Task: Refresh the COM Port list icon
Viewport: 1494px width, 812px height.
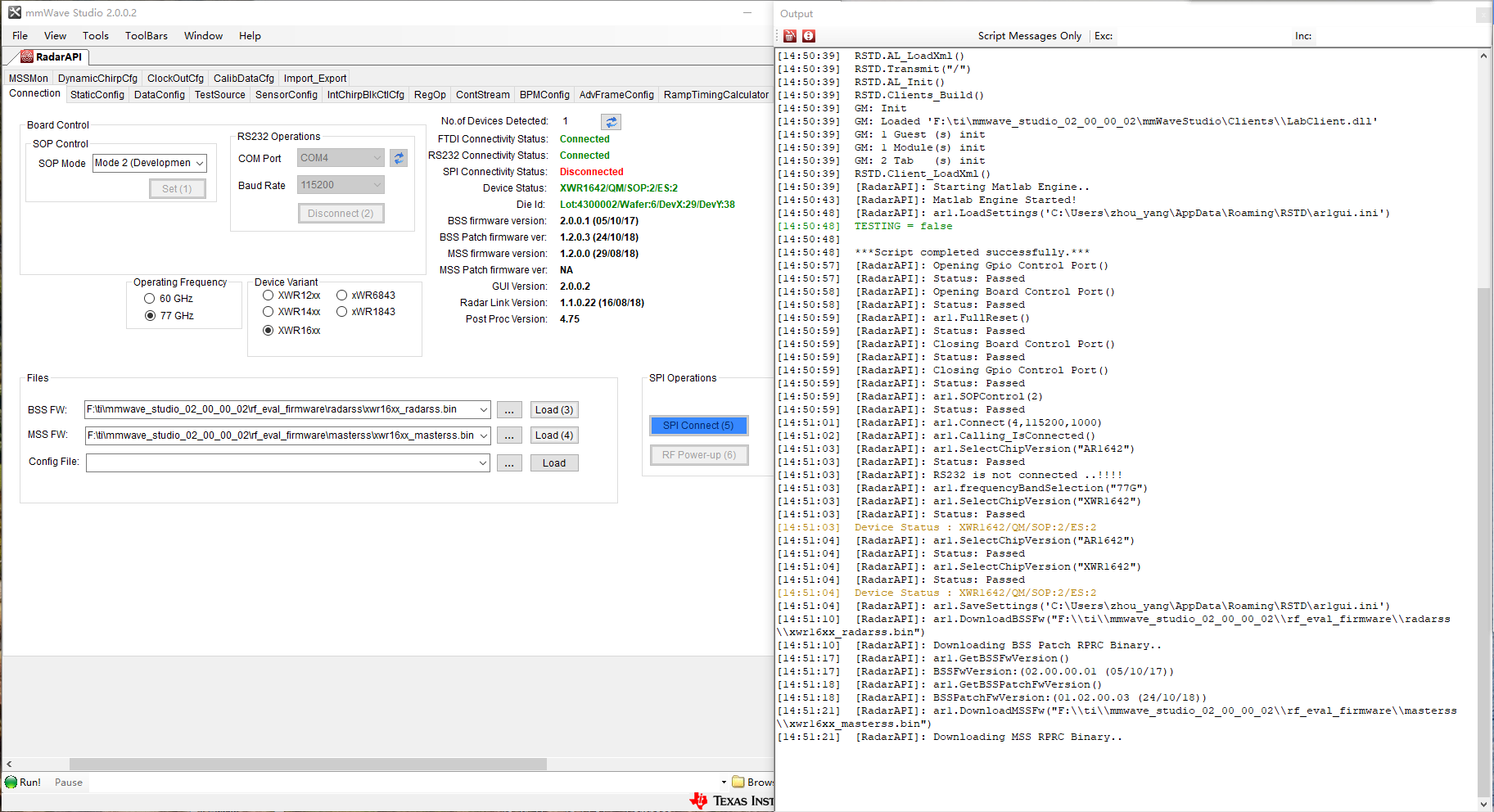Action: click(399, 158)
